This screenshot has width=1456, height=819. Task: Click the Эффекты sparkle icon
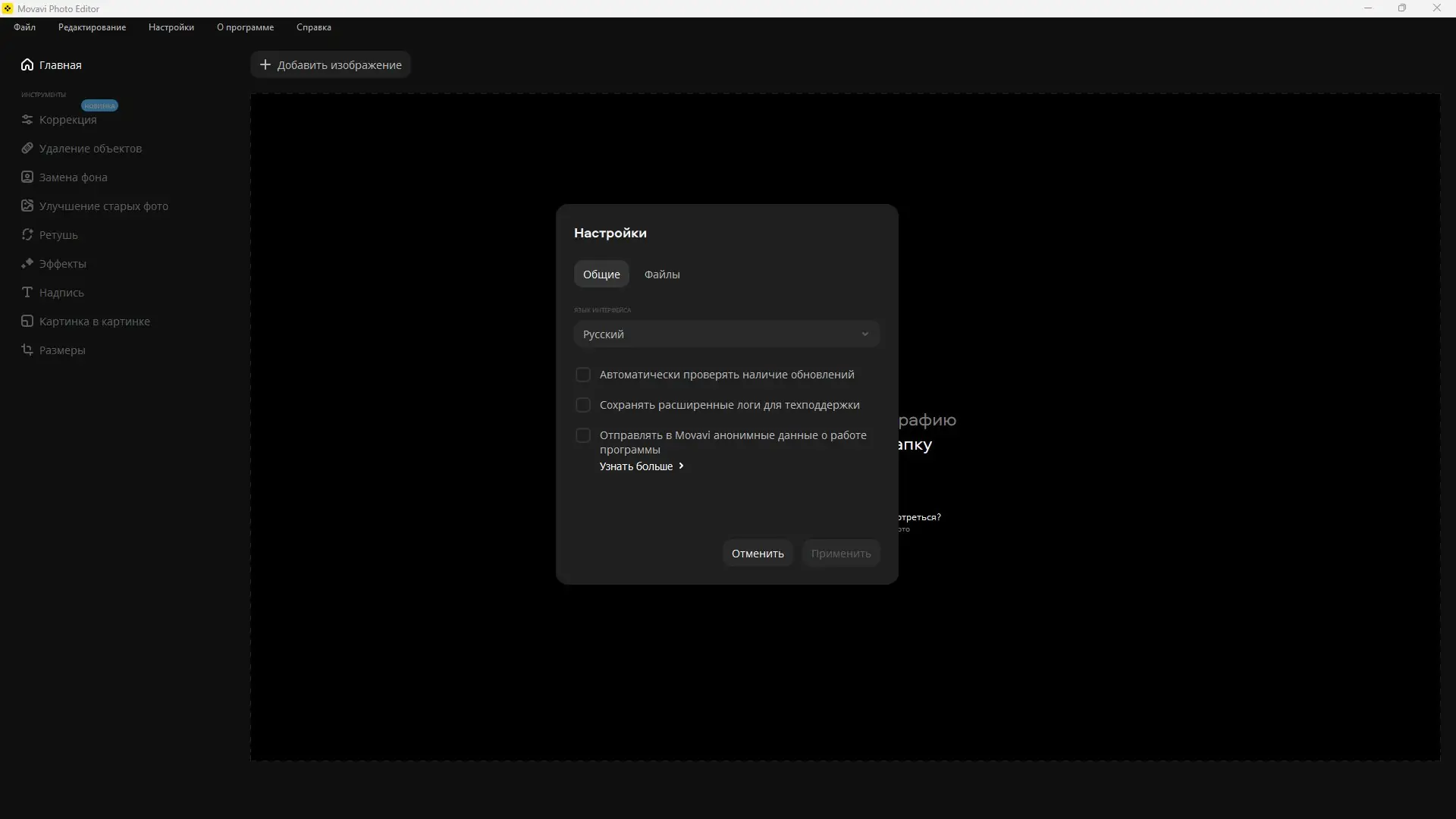point(27,263)
